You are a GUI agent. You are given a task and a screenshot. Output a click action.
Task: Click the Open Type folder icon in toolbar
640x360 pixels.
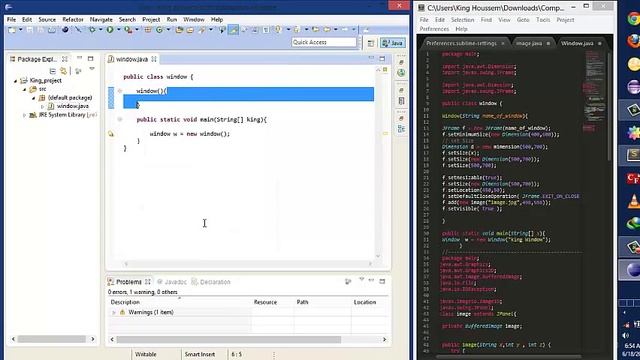[179, 30]
